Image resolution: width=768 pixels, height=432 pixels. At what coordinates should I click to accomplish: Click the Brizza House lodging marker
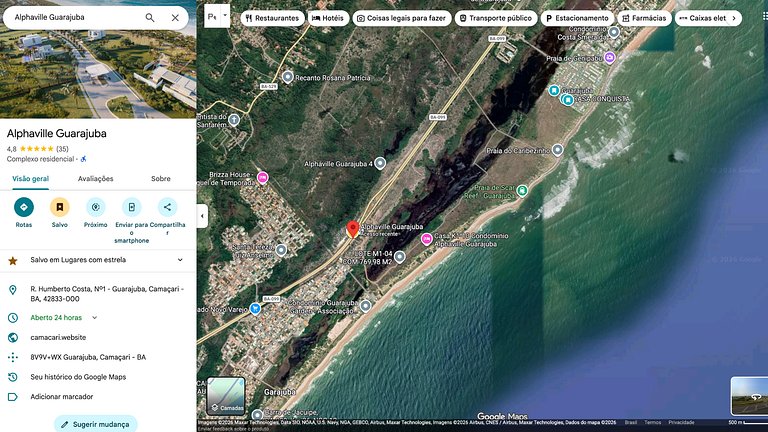pos(263,177)
